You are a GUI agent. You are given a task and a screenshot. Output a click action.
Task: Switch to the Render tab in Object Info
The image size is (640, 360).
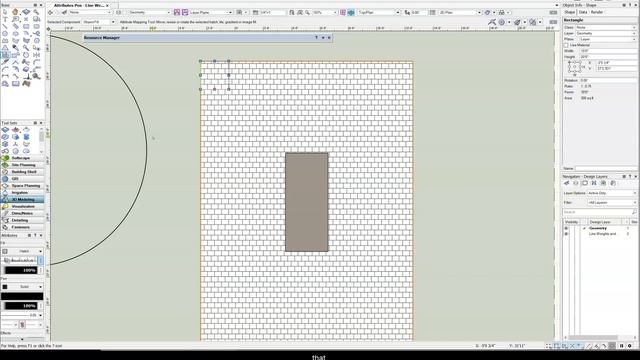coord(597,13)
